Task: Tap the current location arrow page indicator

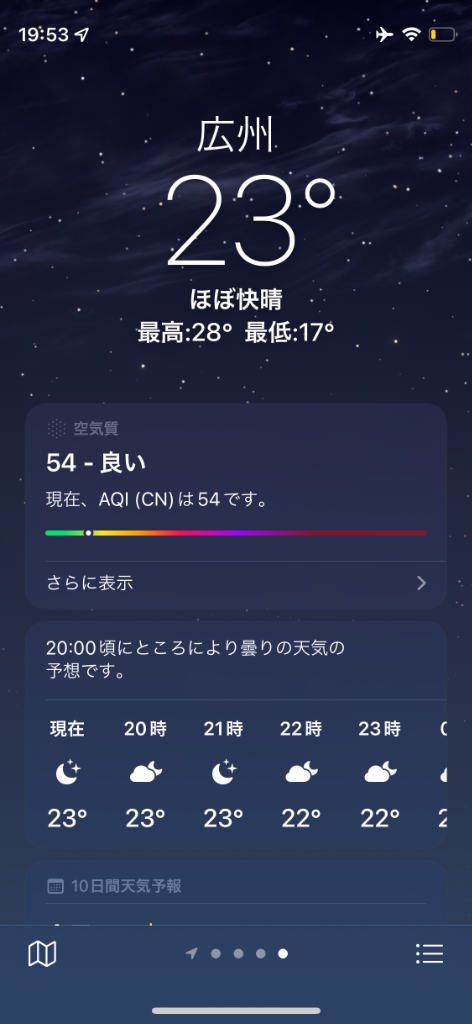Action: pyautogui.click(x=191, y=953)
